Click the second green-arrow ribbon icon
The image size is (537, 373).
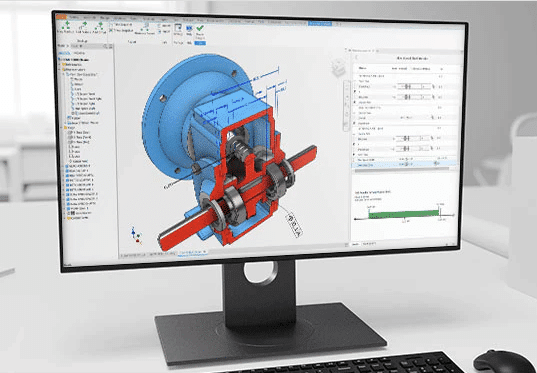[x=83, y=26]
